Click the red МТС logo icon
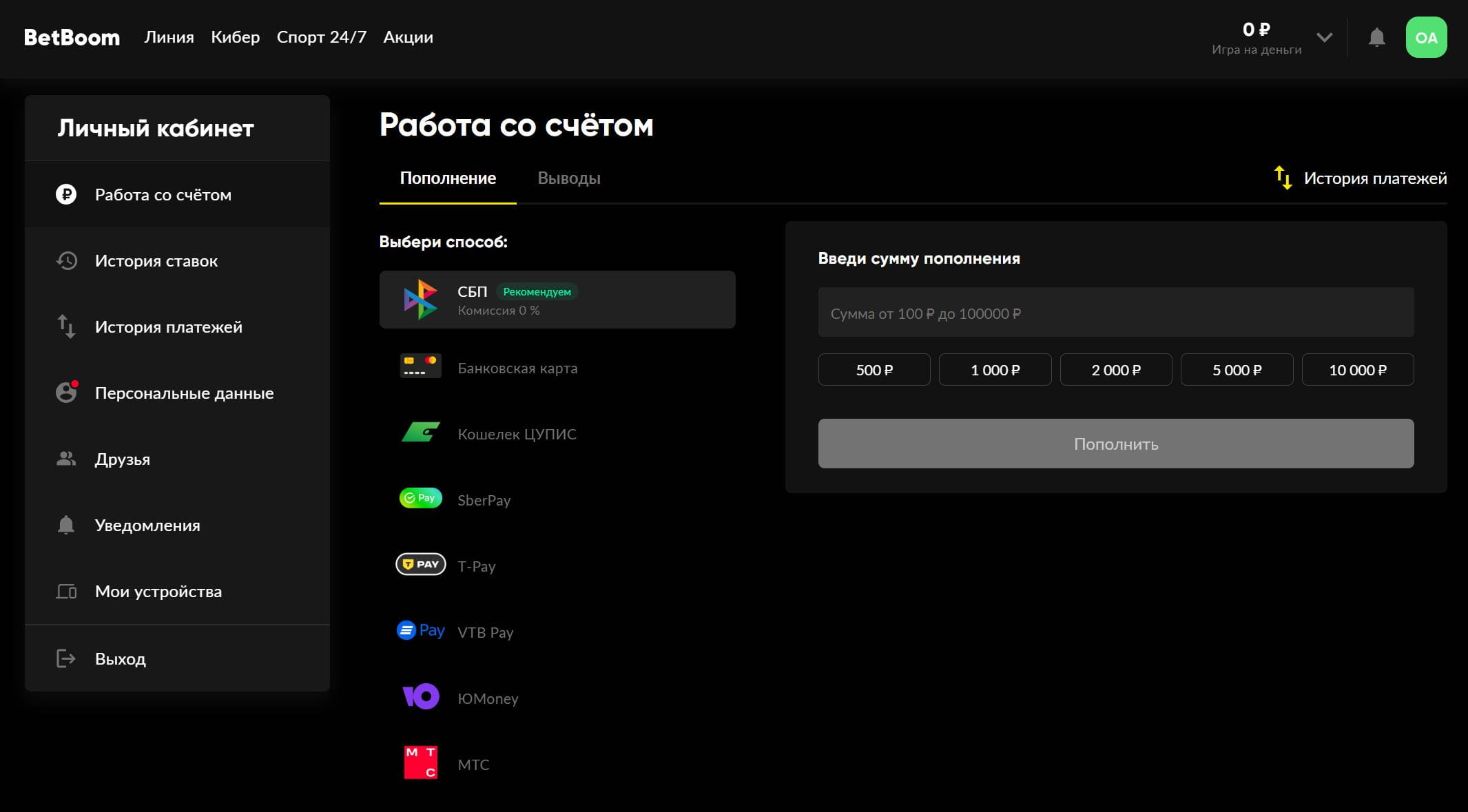 [420, 762]
